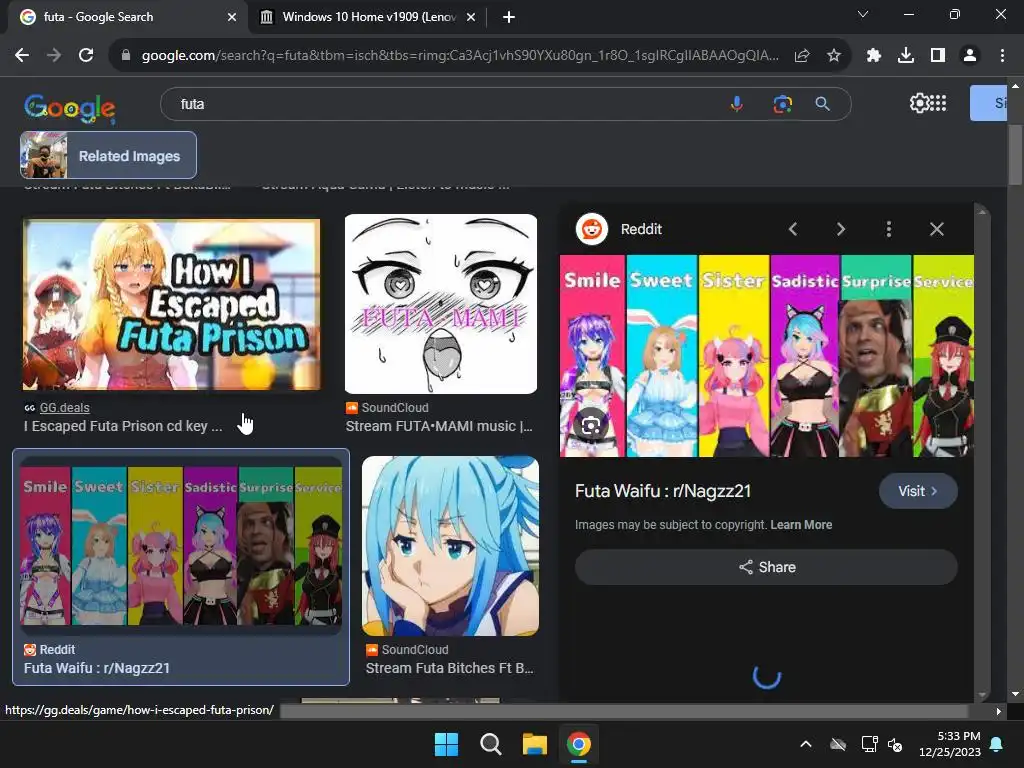
Task: Open more options in Reddit preview panel
Action: [x=889, y=229]
